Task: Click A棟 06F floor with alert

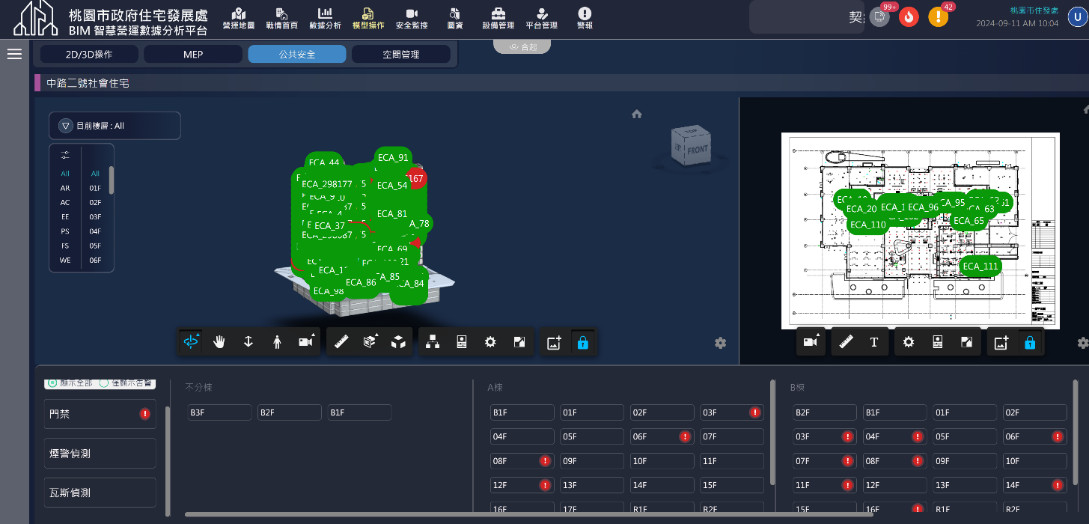Action: pyautogui.click(x=662, y=436)
